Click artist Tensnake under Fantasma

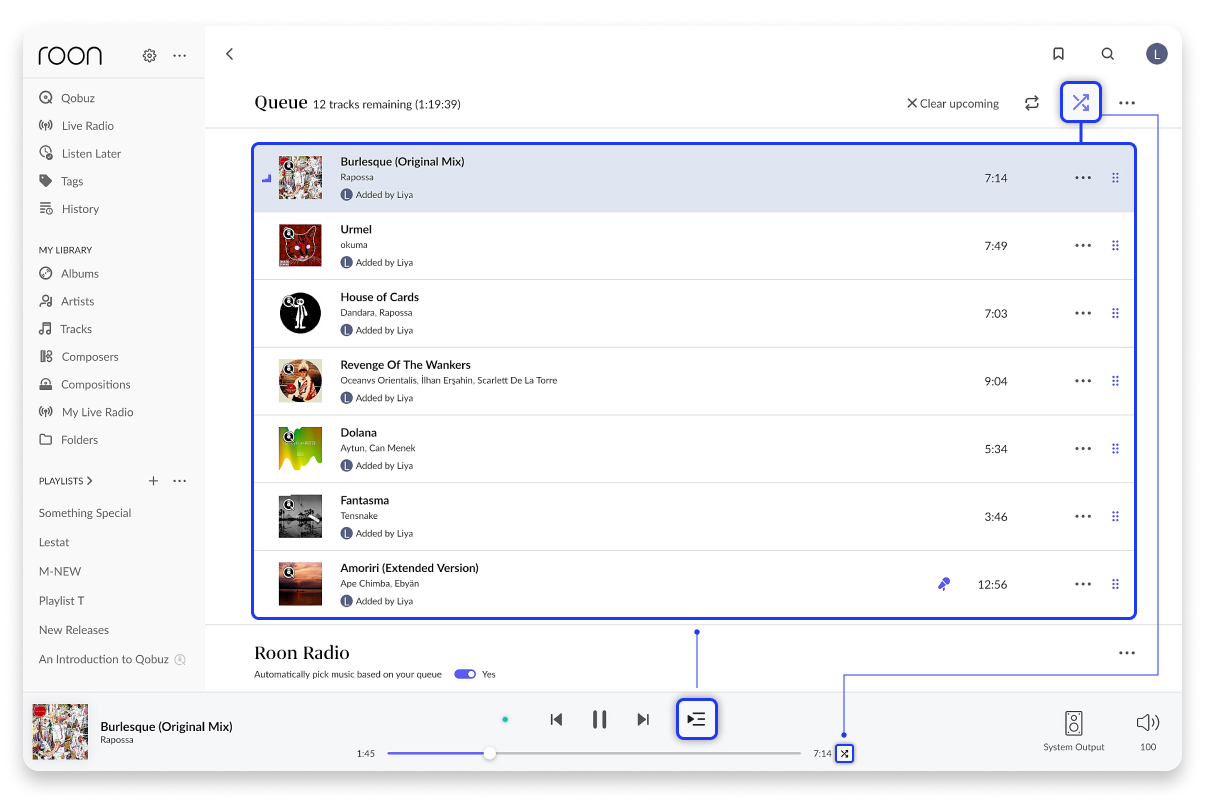coord(360,516)
